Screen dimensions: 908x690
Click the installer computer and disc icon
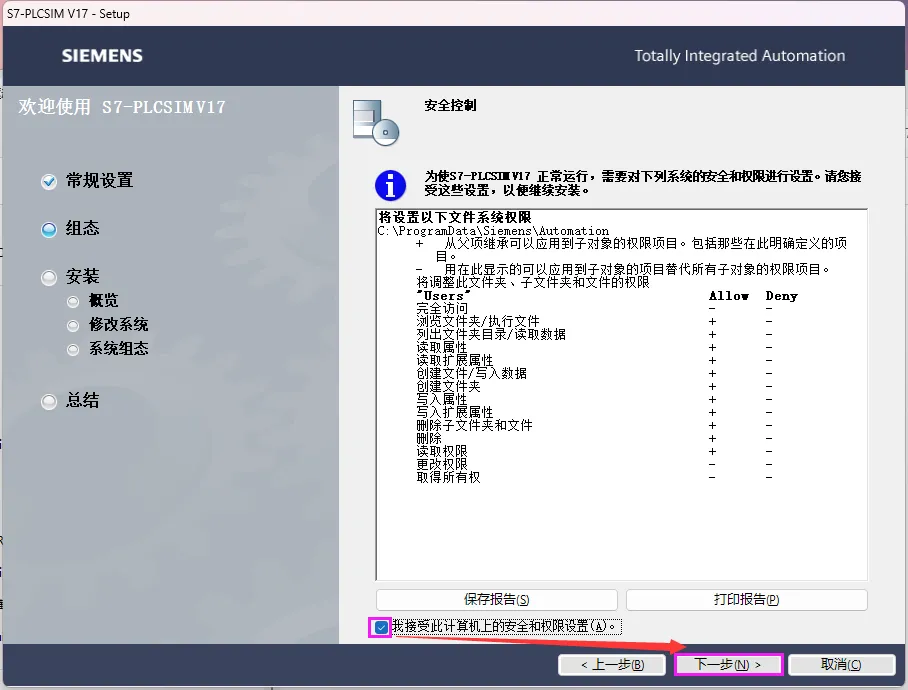(x=376, y=123)
